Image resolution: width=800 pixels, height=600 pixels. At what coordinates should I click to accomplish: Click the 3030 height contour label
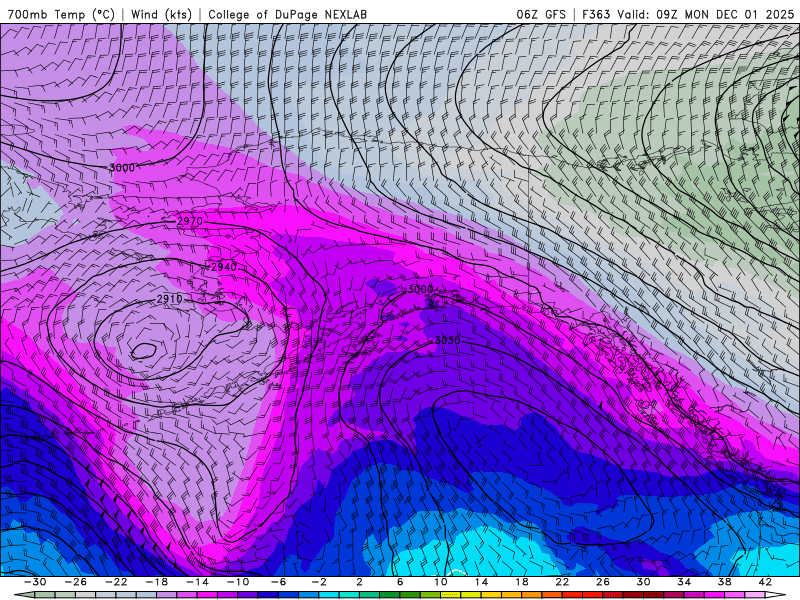[x=447, y=340]
